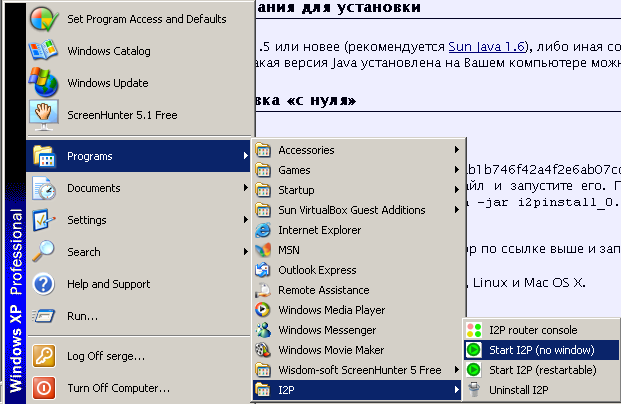Click the Set Program Access and Defaults icon
The image size is (621, 404).
point(44,19)
